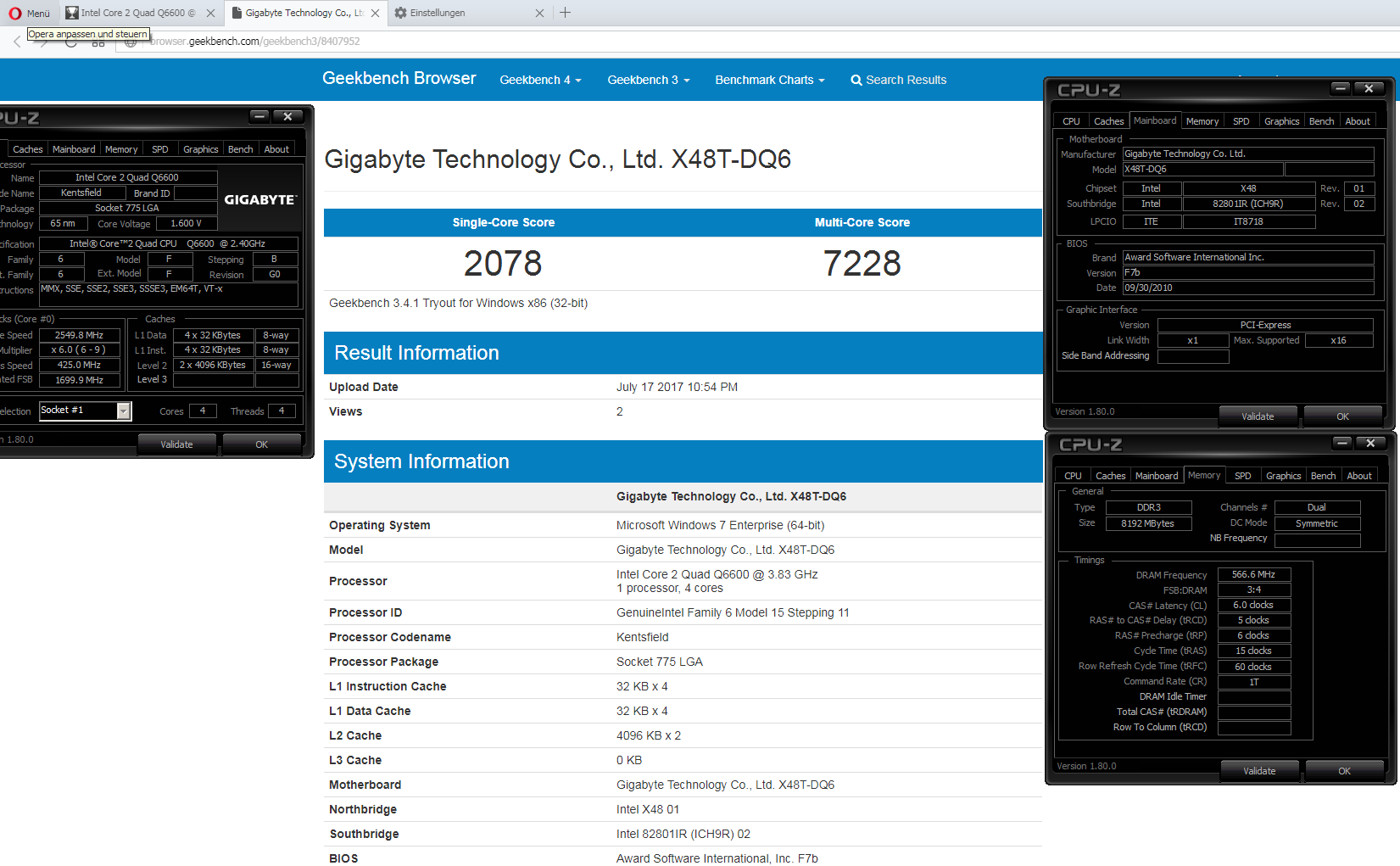Open the About tab in left CPU-Z window

[x=276, y=149]
